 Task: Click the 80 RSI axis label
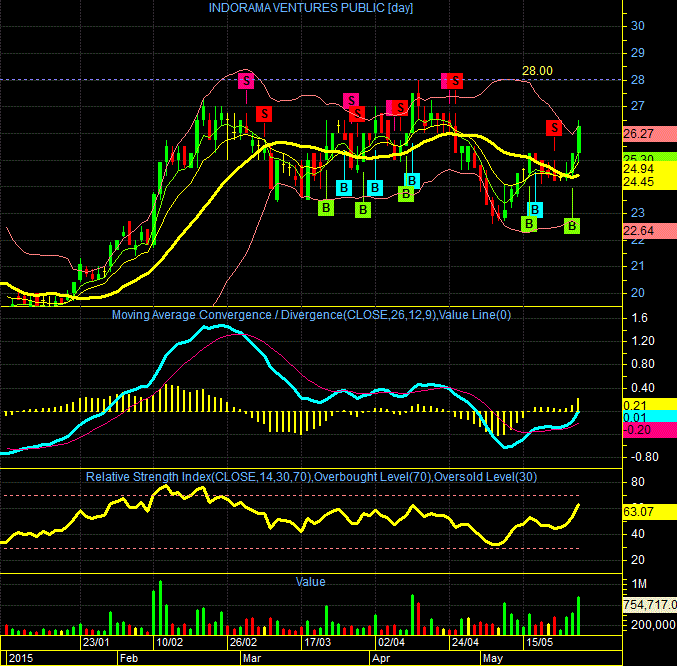(638, 482)
